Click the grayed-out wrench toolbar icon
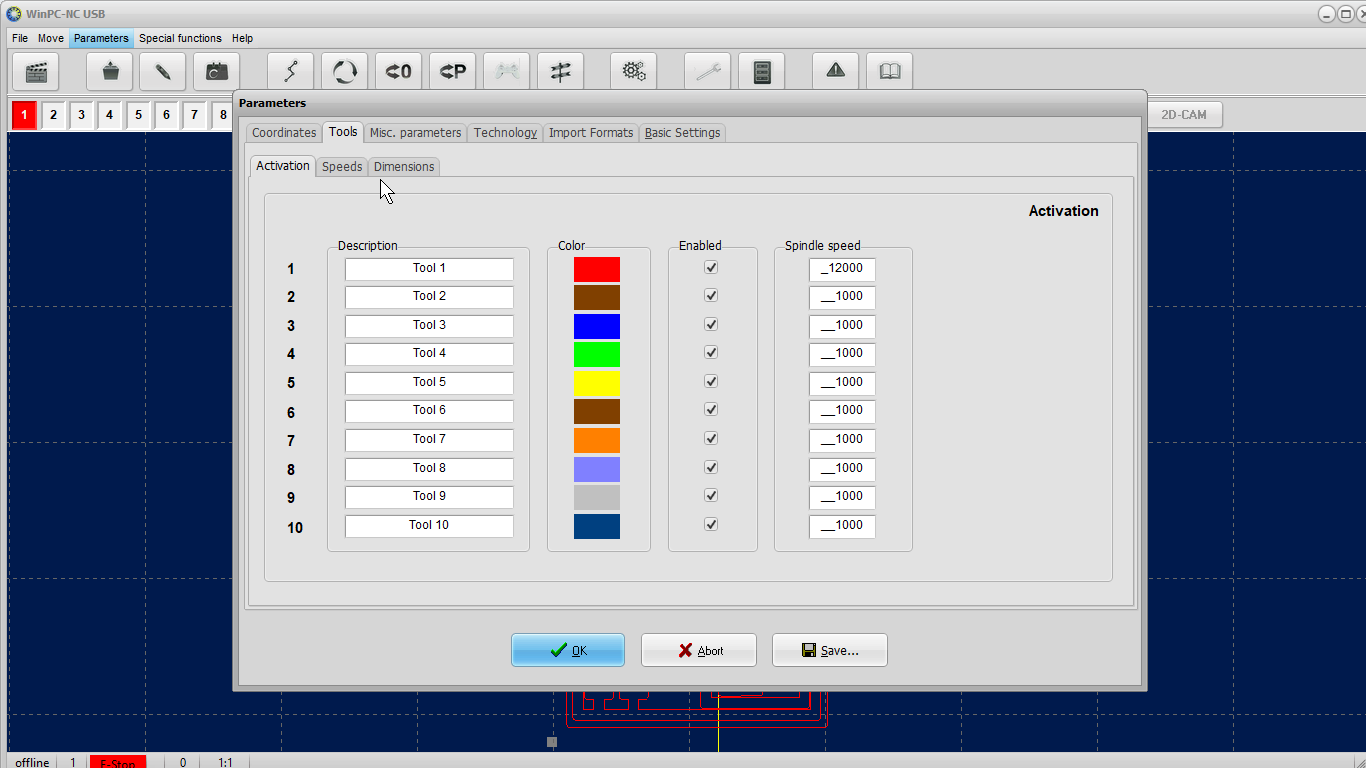 click(708, 72)
